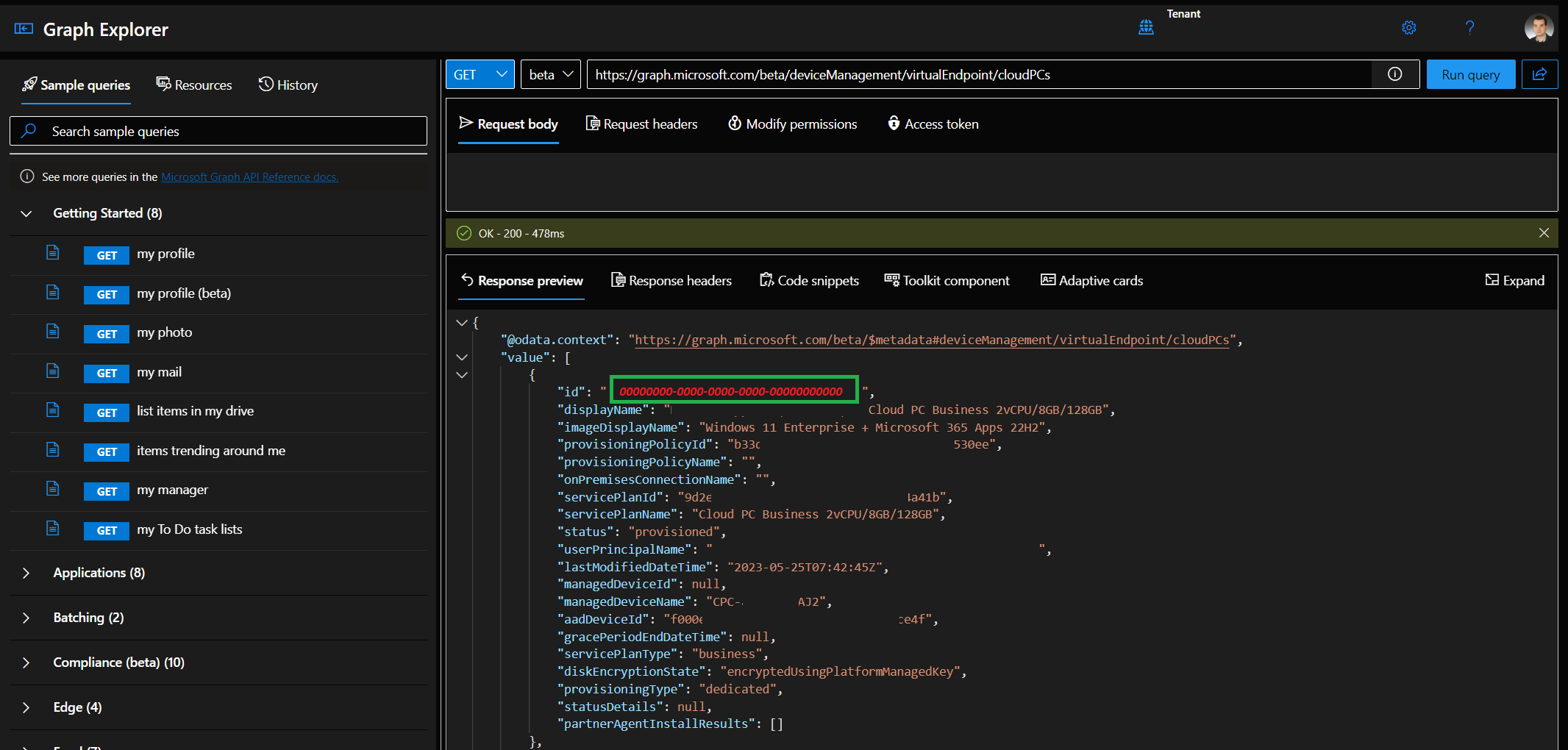Click the URL info icon
The height and width of the screenshot is (750, 1568).
click(1394, 74)
